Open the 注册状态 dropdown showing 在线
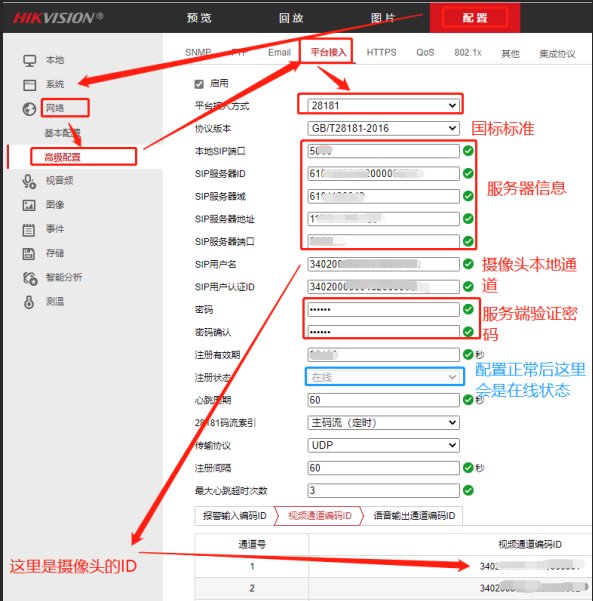Screen dimensions: 593x601 click(x=385, y=377)
